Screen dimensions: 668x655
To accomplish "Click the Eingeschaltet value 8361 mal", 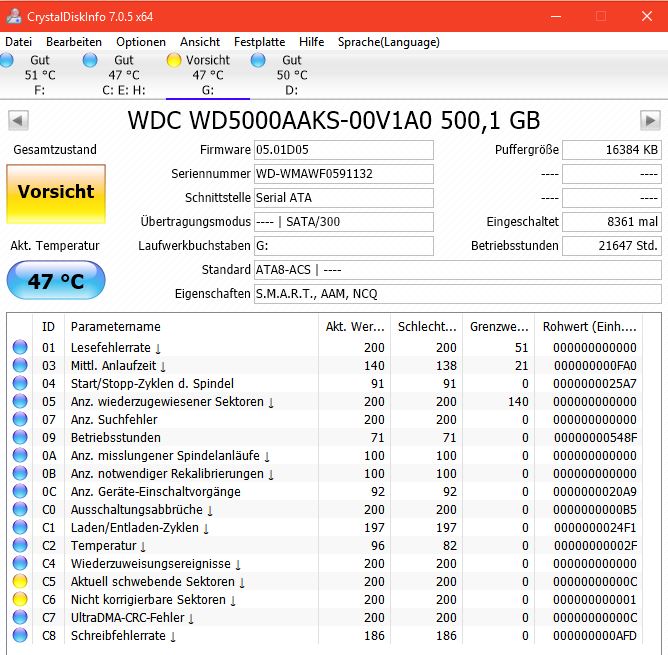I will (612, 222).
